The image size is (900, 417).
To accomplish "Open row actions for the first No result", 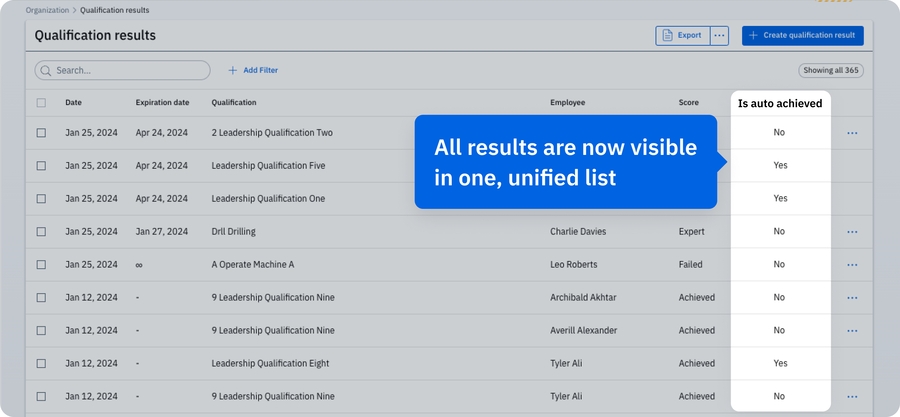I will (x=852, y=133).
